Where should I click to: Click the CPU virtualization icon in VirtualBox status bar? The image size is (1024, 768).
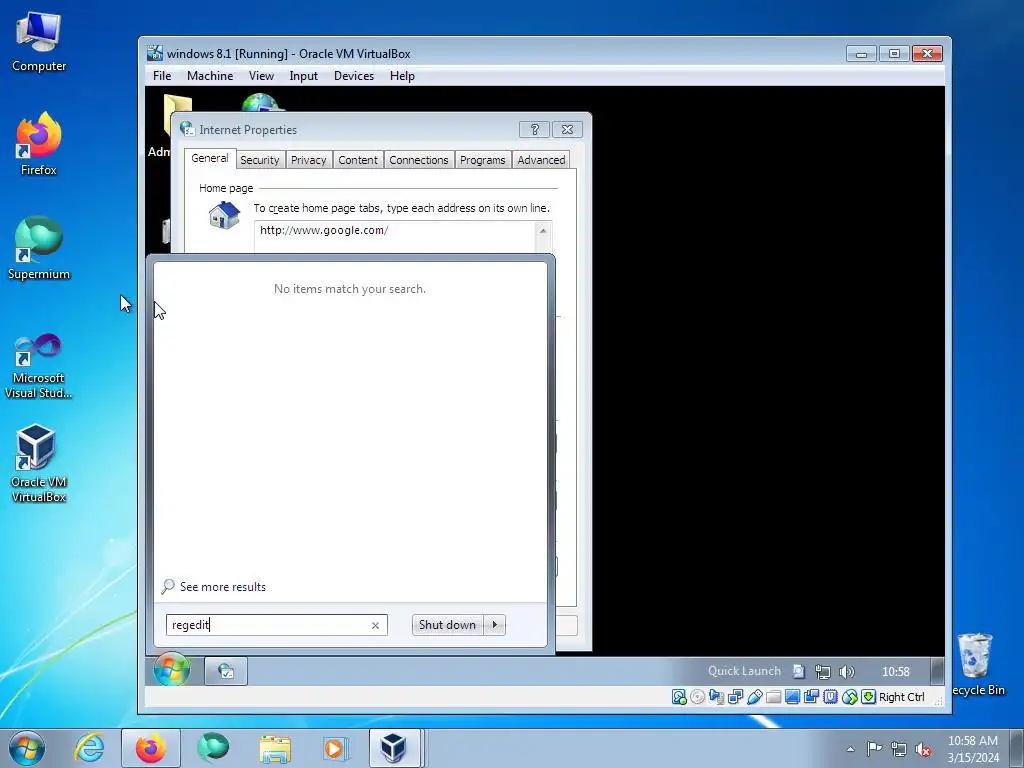[x=830, y=697]
